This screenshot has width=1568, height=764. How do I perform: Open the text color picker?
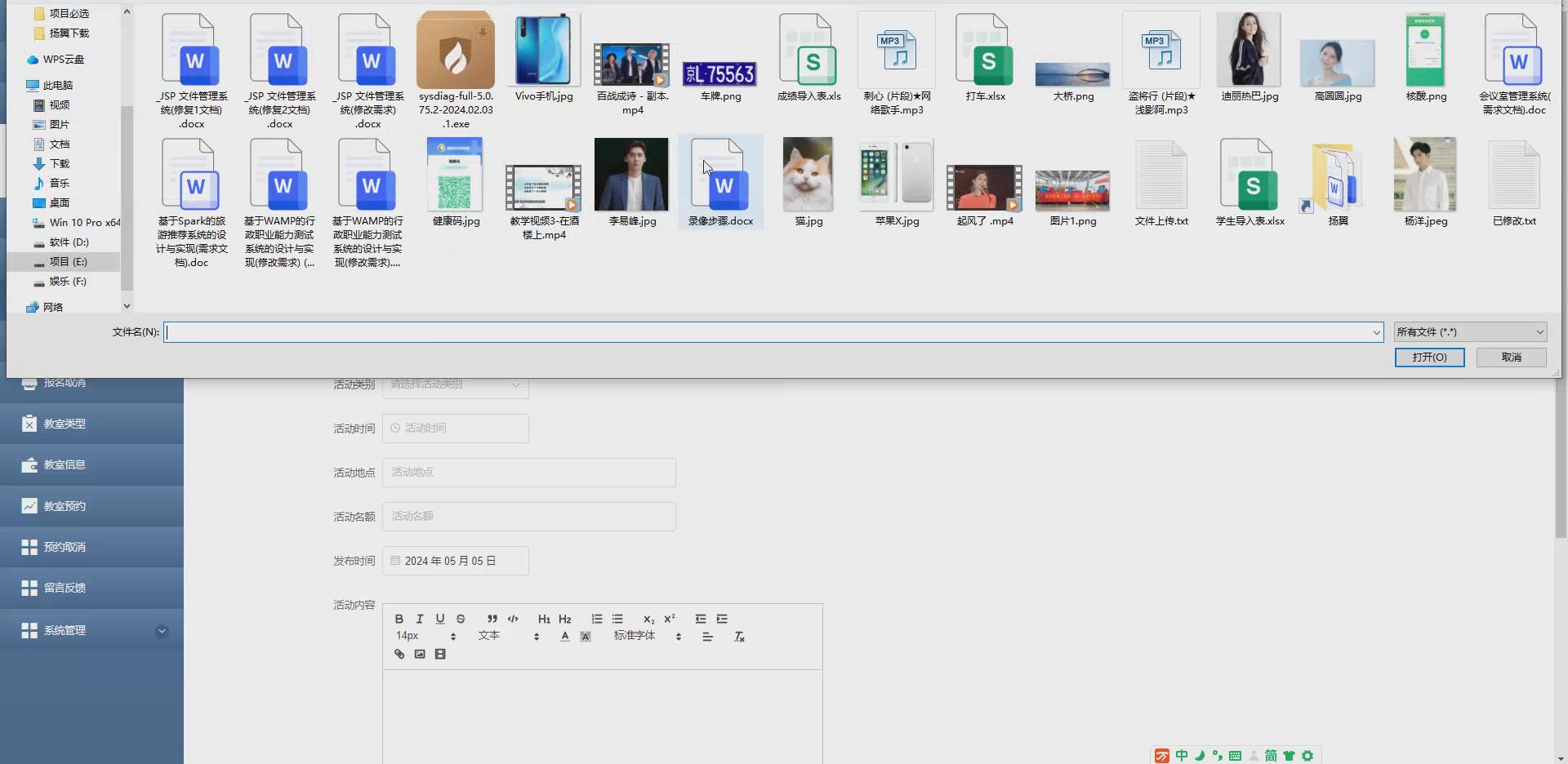point(564,637)
